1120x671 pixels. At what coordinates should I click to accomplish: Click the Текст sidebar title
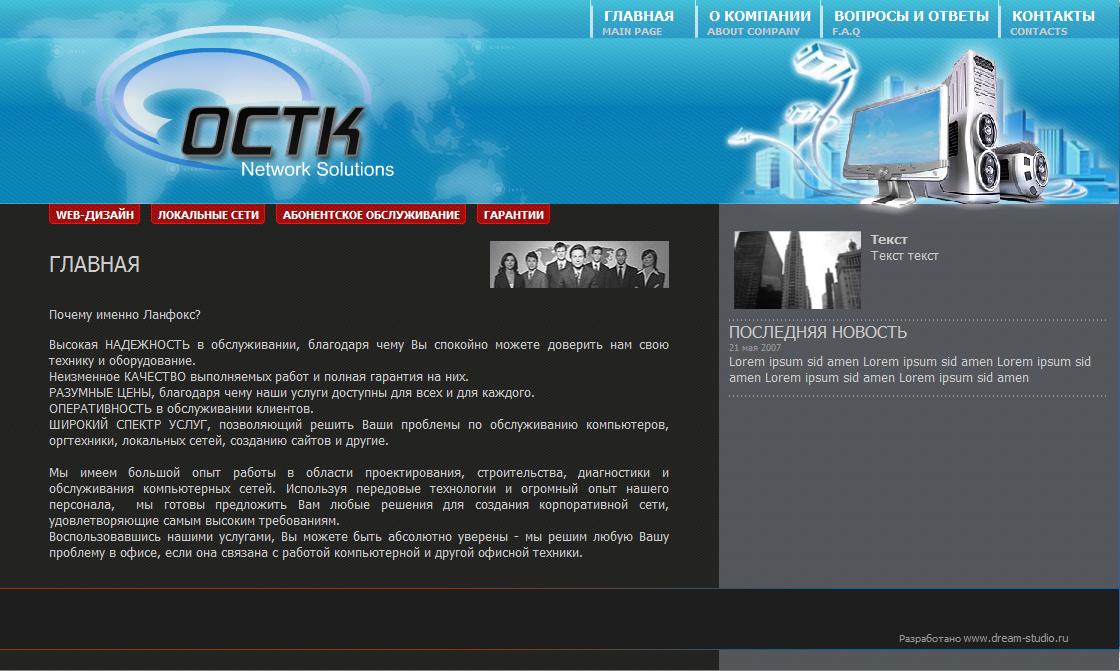pyautogui.click(x=890, y=239)
